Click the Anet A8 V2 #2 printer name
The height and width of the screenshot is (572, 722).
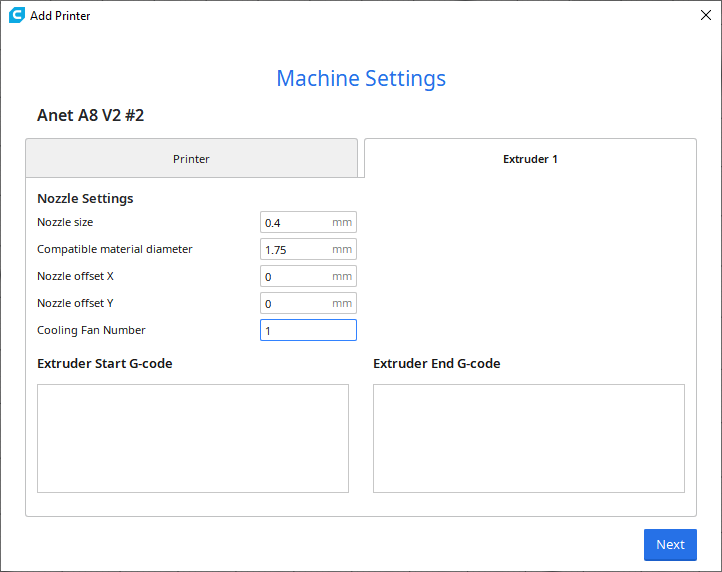[90, 115]
